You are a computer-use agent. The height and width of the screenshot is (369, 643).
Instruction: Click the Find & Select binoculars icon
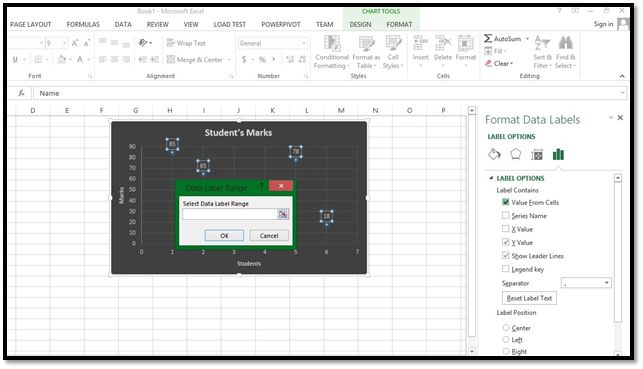pos(565,43)
